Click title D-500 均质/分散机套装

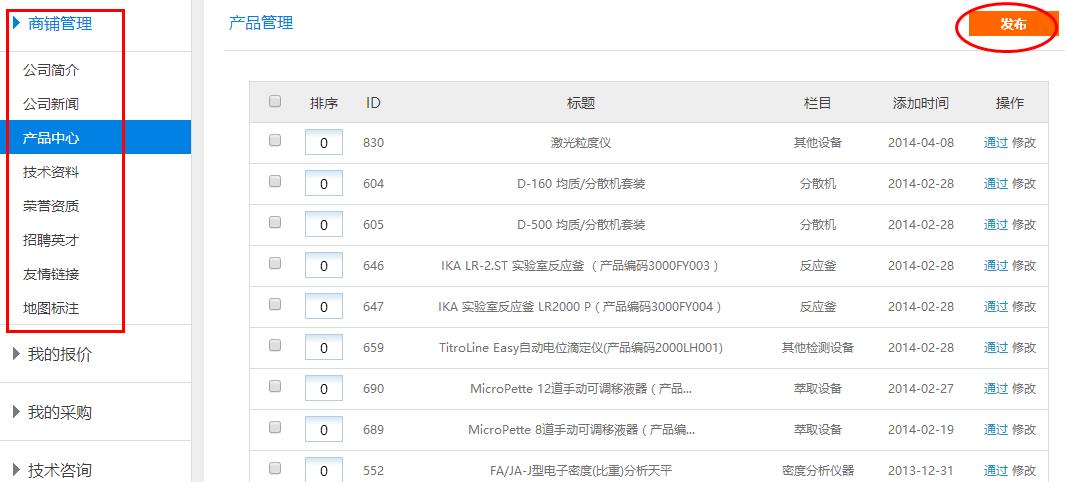point(581,225)
